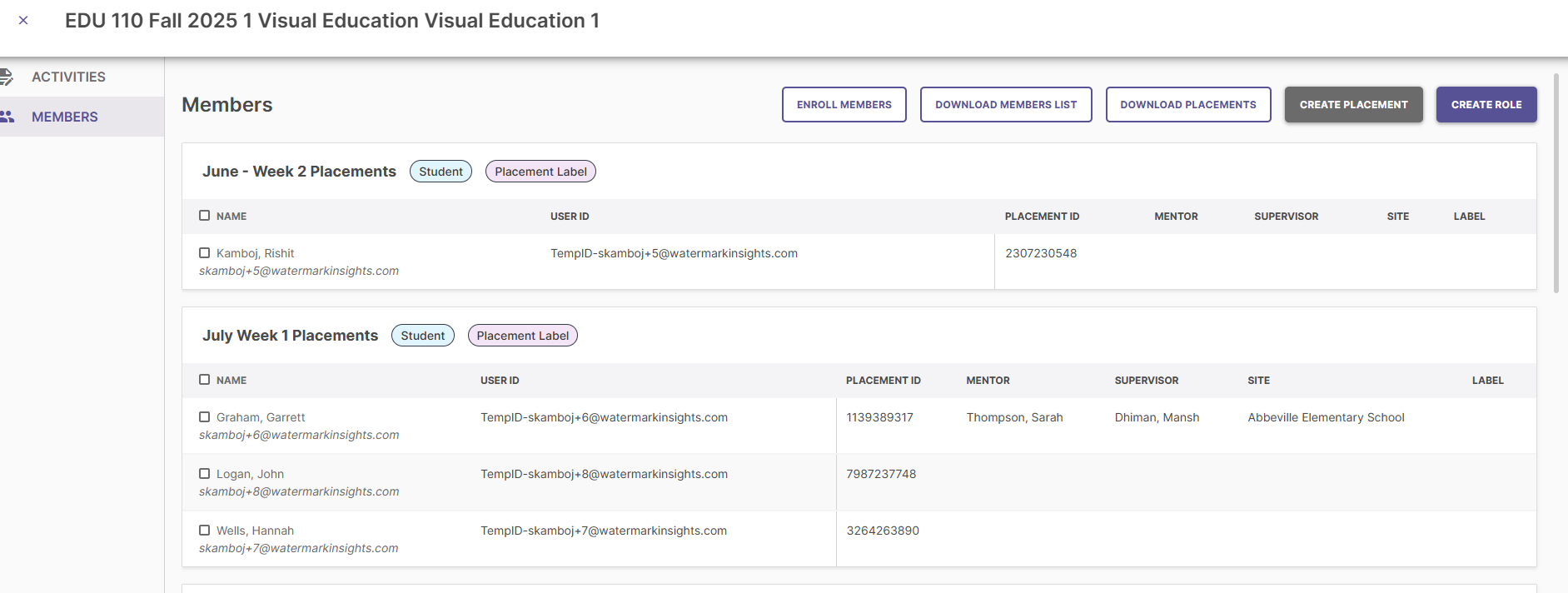Click email skamboj+8@watermarkinsights.com under Logan

pyautogui.click(x=299, y=491)
